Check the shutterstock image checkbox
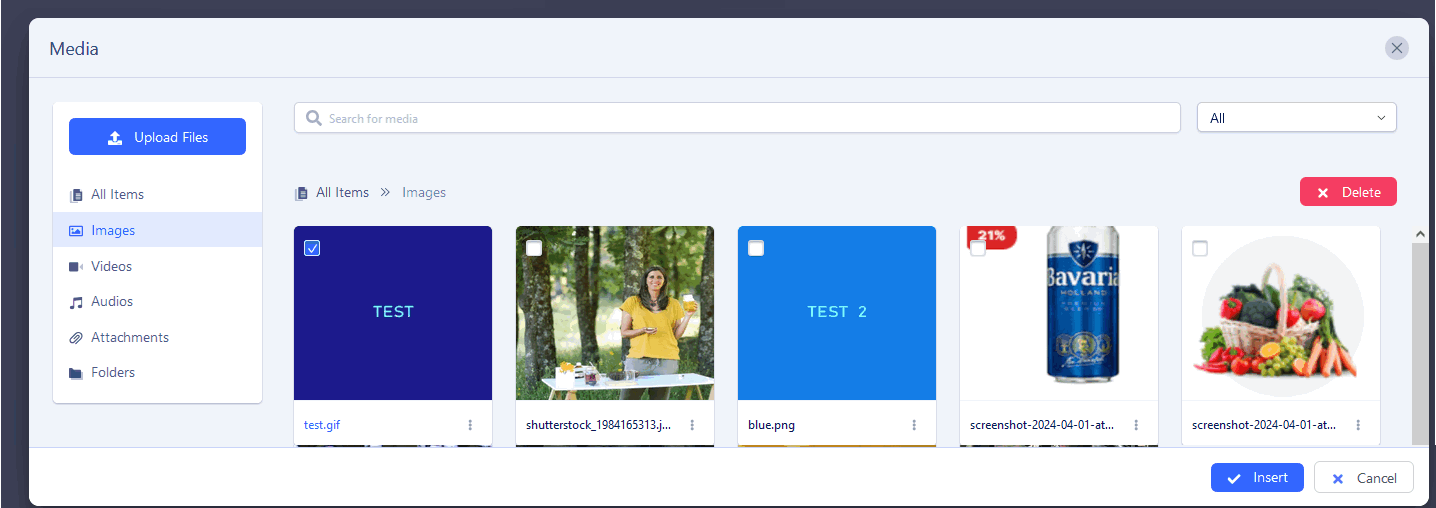 pyautogui.click(x=534, y=248)
